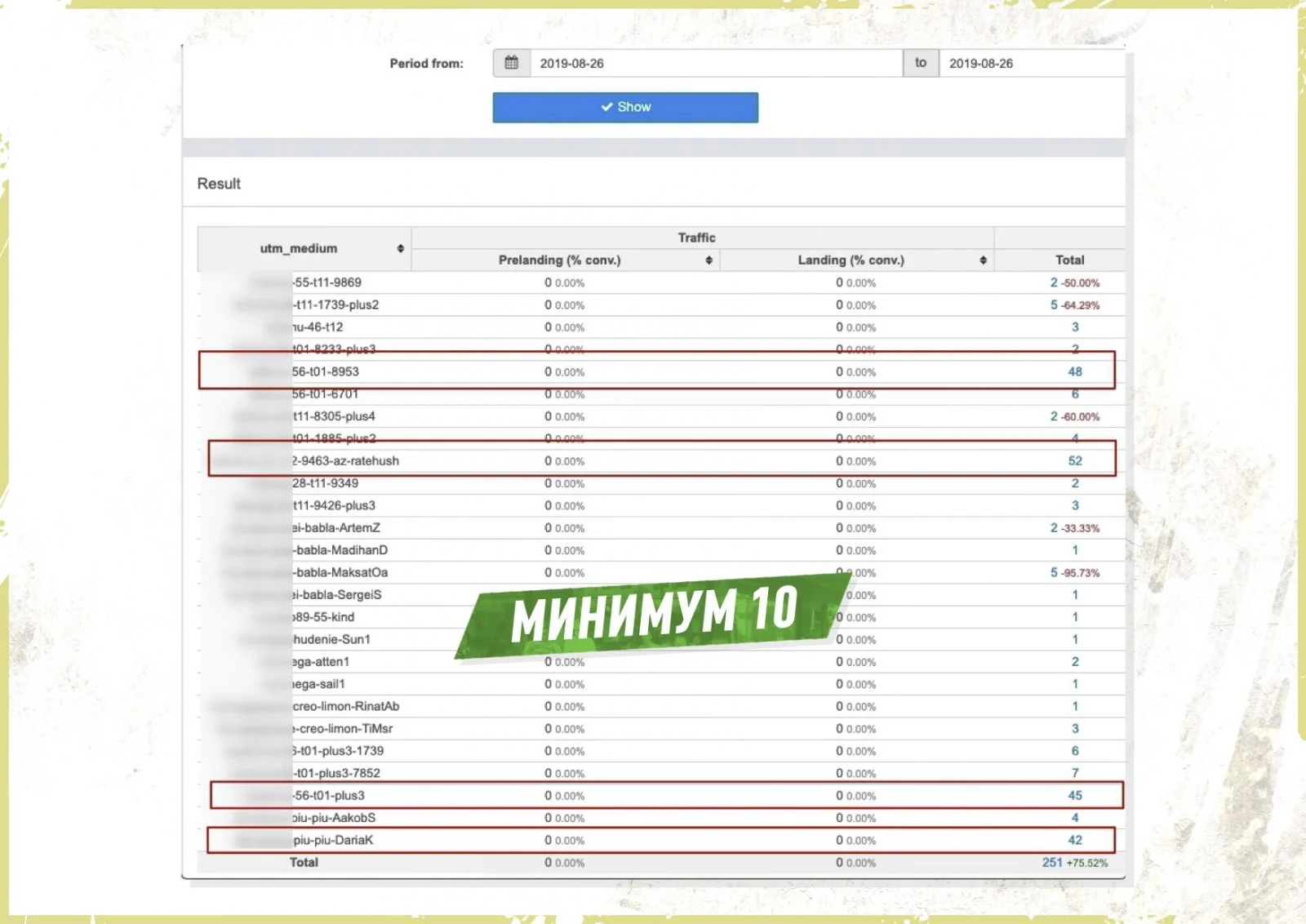This screenshot has width=1306, height=924.
Task: Click total 2 in t11-8305-plus4 row
Action: pyautogui.click(x=1054, y=416)
